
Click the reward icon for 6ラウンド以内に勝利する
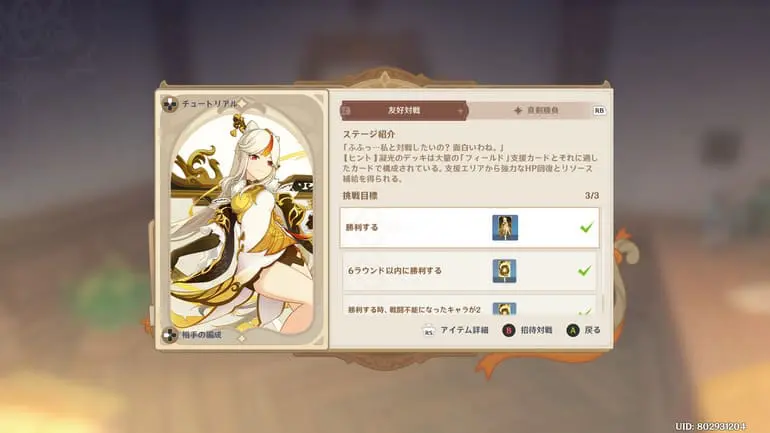coord(504,271)
